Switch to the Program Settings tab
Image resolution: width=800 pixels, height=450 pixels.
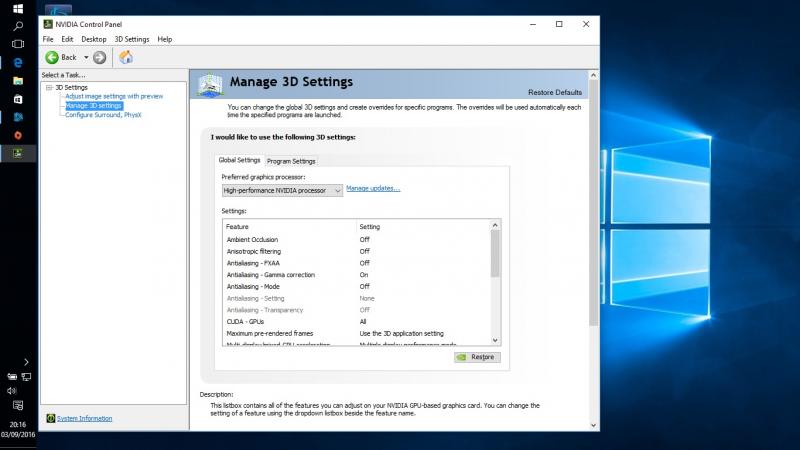(x=291, y=161)
